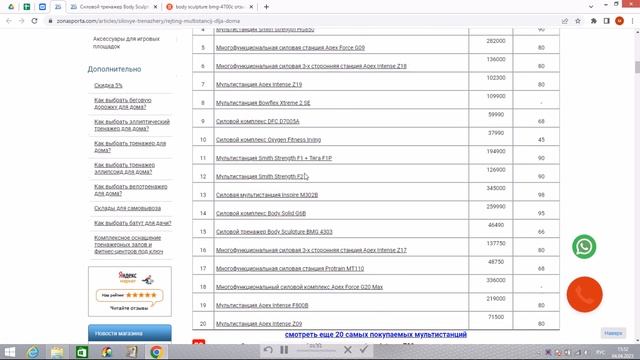Confirm the recording with the checkmark icon

coord(364,350)
